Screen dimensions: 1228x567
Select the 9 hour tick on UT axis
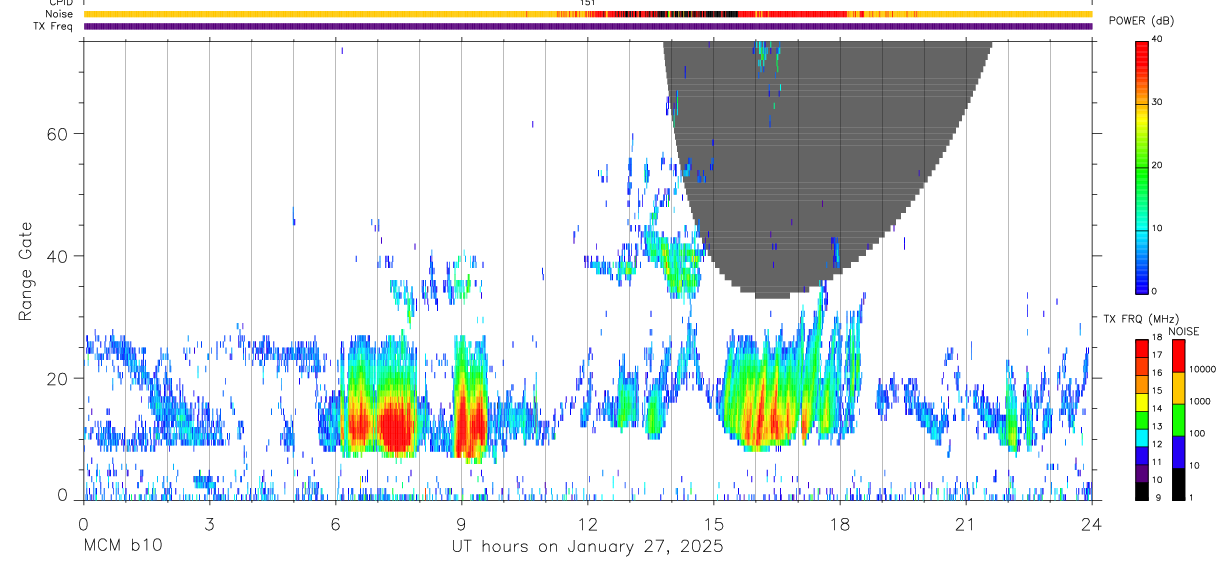click(461, 523)
